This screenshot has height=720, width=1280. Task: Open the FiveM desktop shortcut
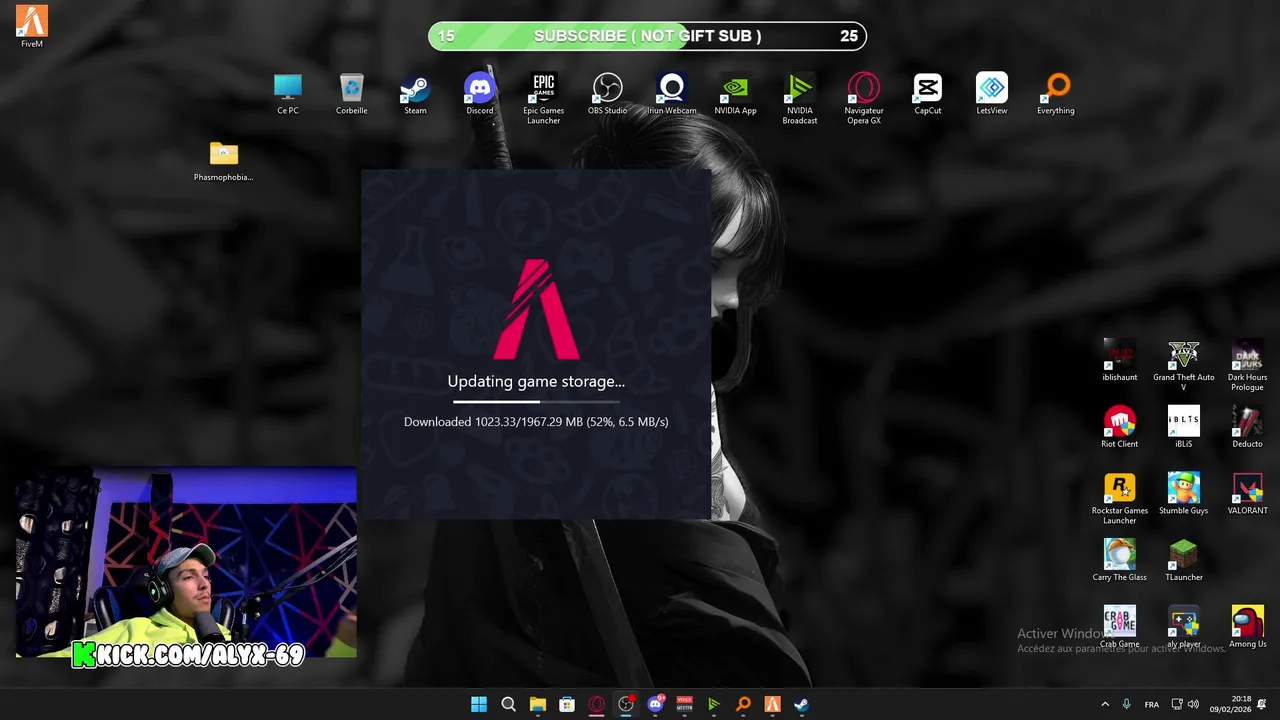click(x=32, y=26)
